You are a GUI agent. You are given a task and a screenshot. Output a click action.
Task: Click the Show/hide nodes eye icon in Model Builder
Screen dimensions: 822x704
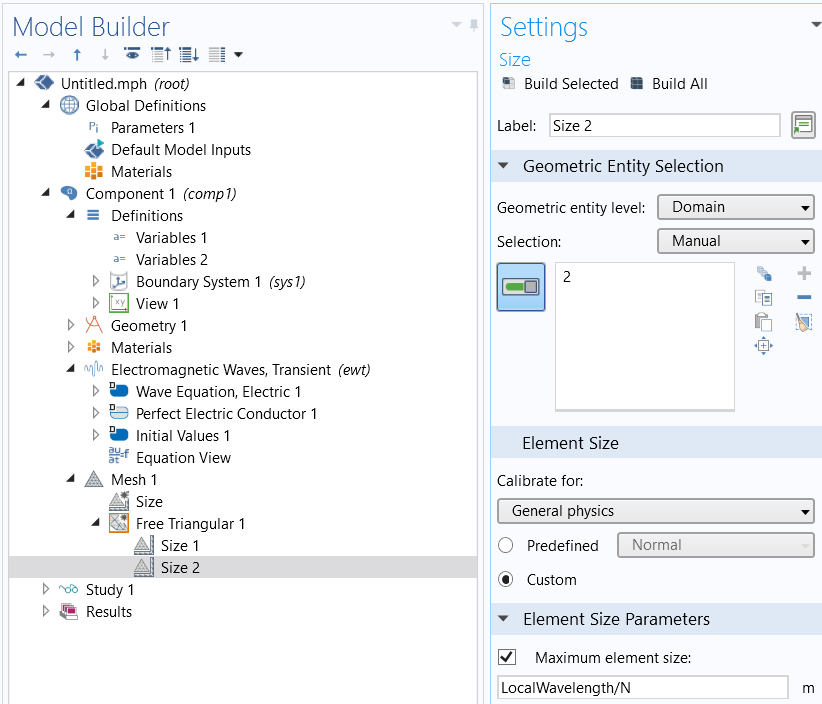point(132,54)
